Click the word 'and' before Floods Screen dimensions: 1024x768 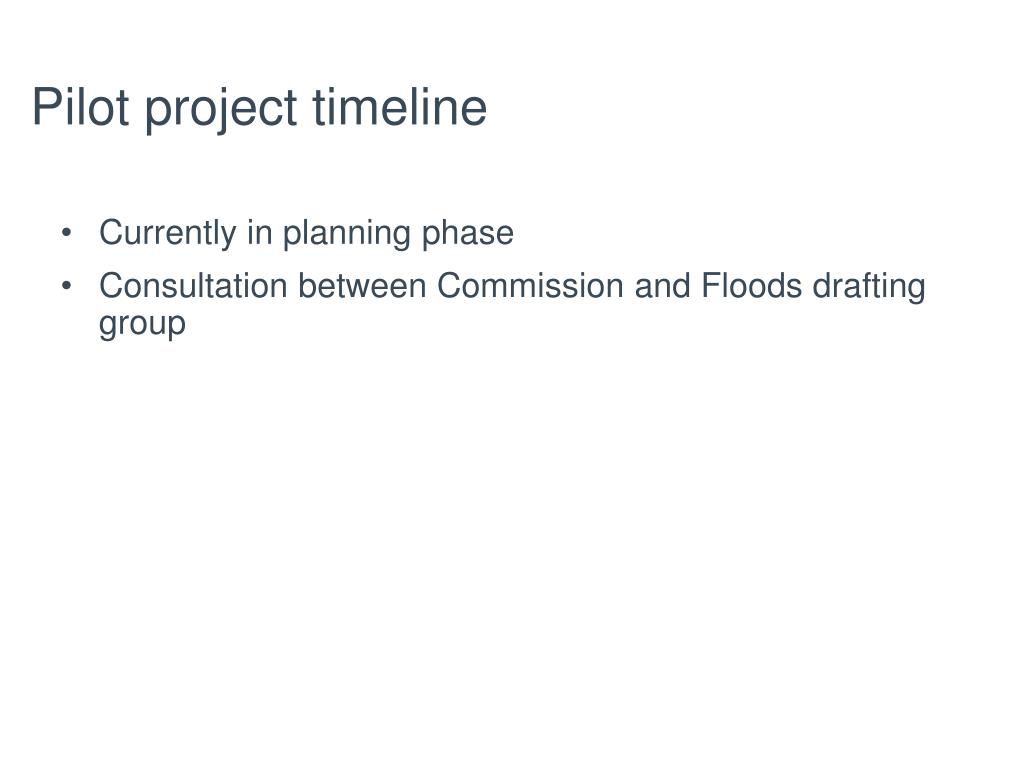662,286
